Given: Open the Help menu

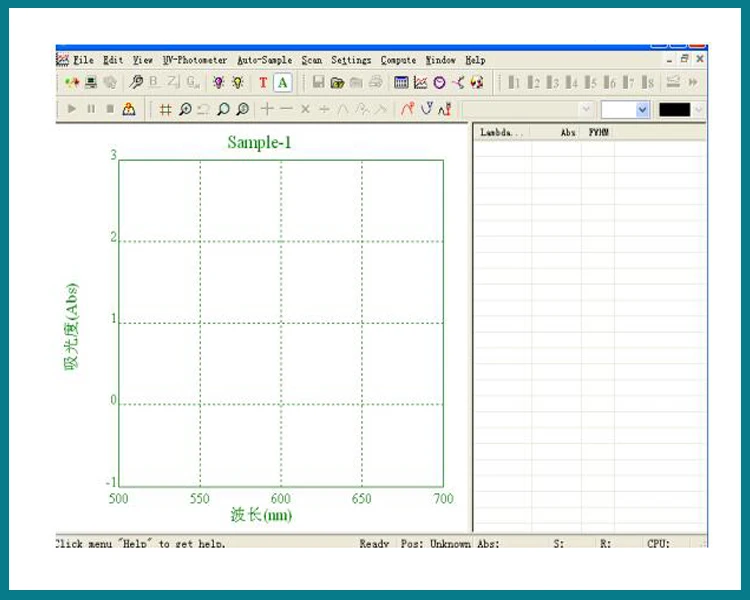Looking at the screenshot, I should [x=475, y=60].
